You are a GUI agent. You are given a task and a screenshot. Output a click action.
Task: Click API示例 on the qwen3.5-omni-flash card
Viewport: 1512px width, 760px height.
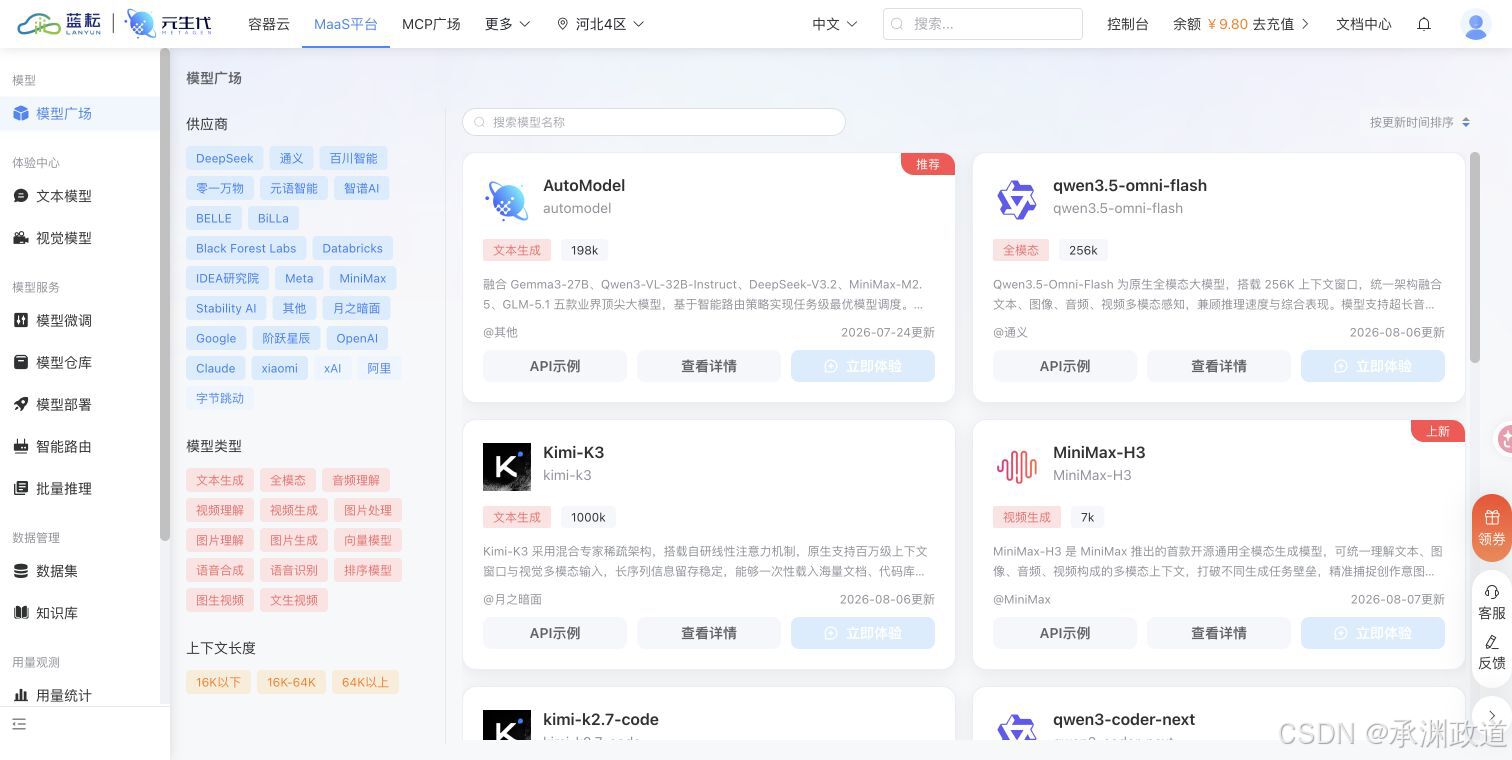1065,366
